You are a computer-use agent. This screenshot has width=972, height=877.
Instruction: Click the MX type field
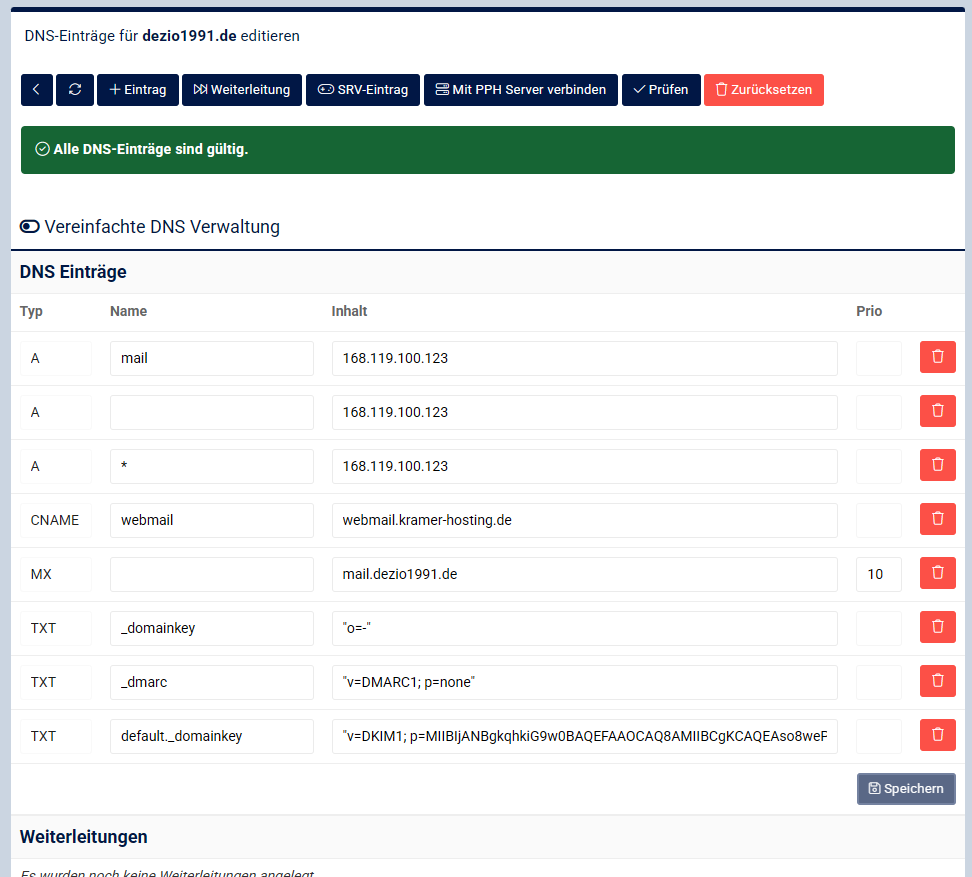pos(56,574)
